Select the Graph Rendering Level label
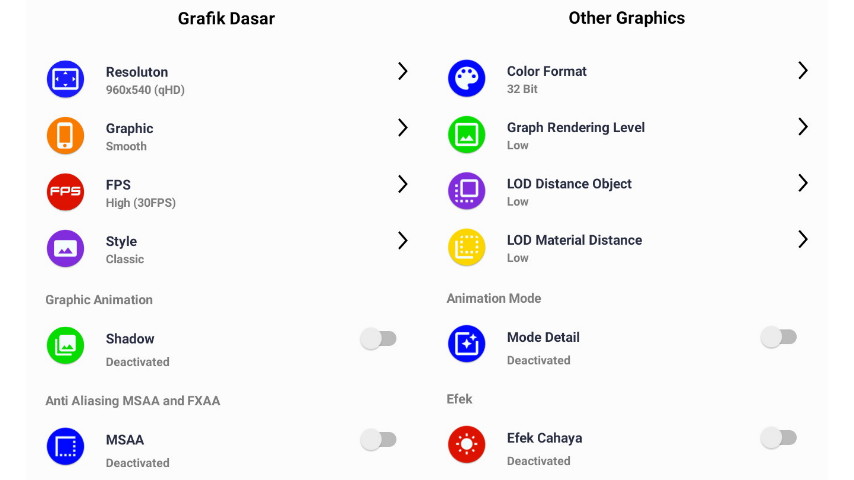Image resolution: width=854 pixels, height=480 pixels. tap(576, 127)
